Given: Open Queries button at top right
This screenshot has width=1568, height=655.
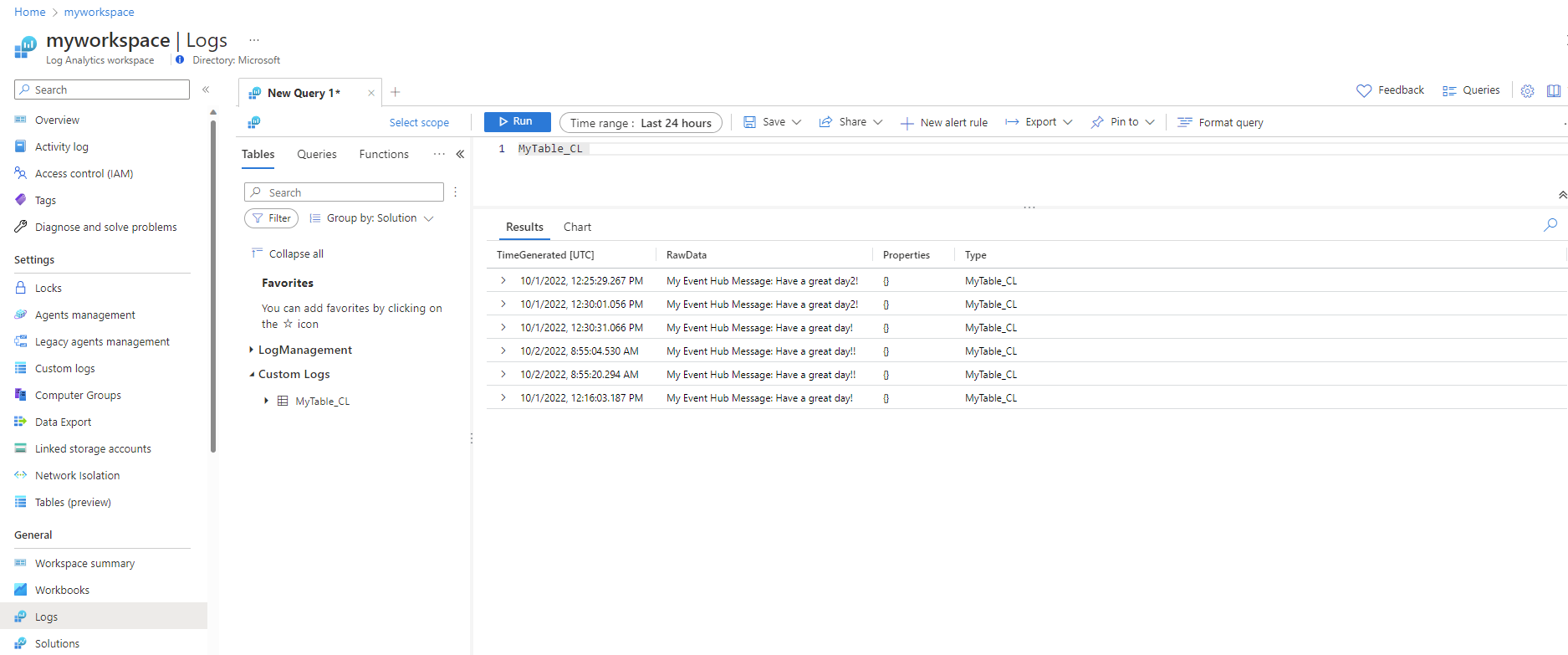Looking at the screenshot, I should [x=1471, y=90].
